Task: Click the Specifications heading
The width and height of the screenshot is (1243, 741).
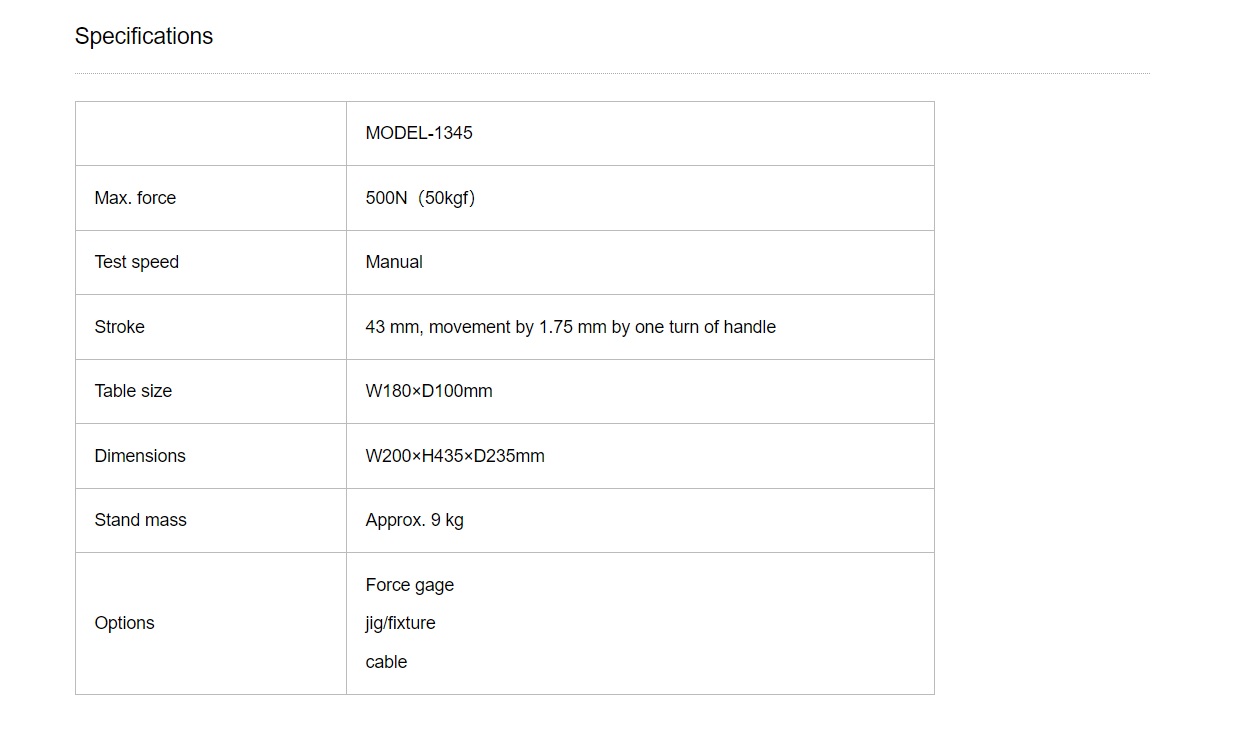Action: 144,37
